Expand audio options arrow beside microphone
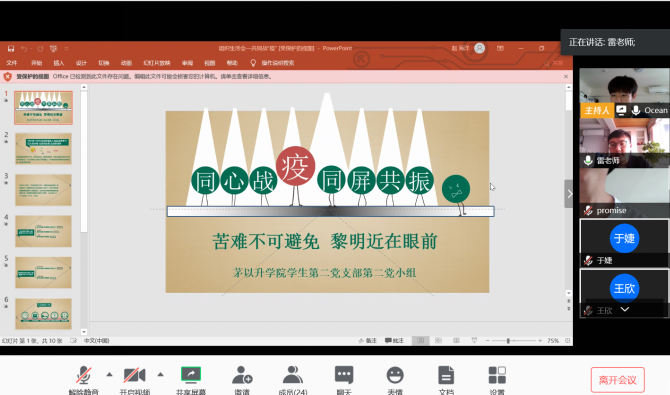Screen dimensions: 670x395 109,374
